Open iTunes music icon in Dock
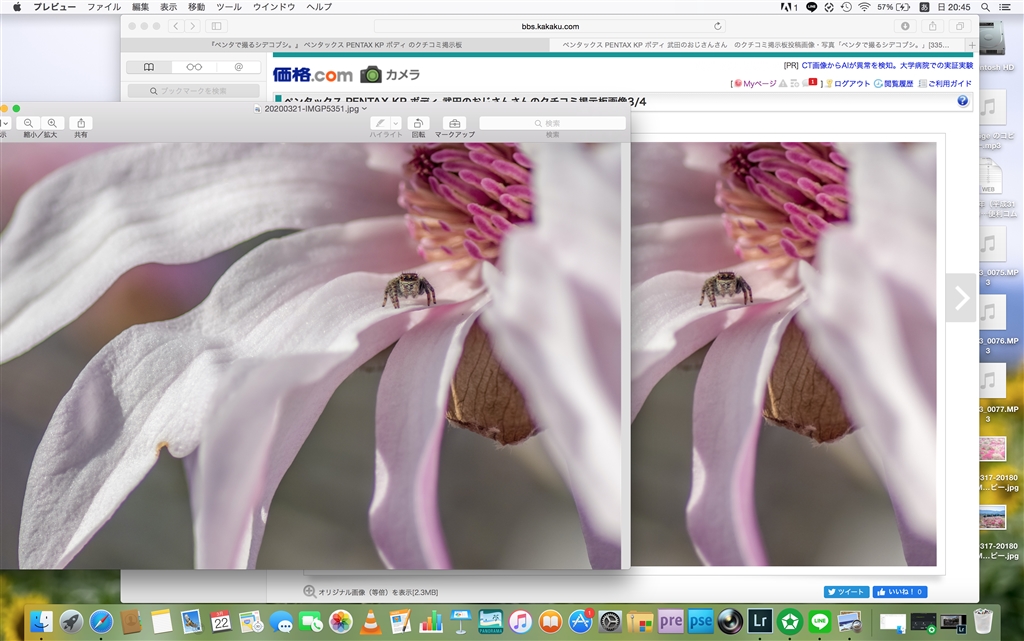The width and height of the screenshot is (1024, 641). pos(520,621)
